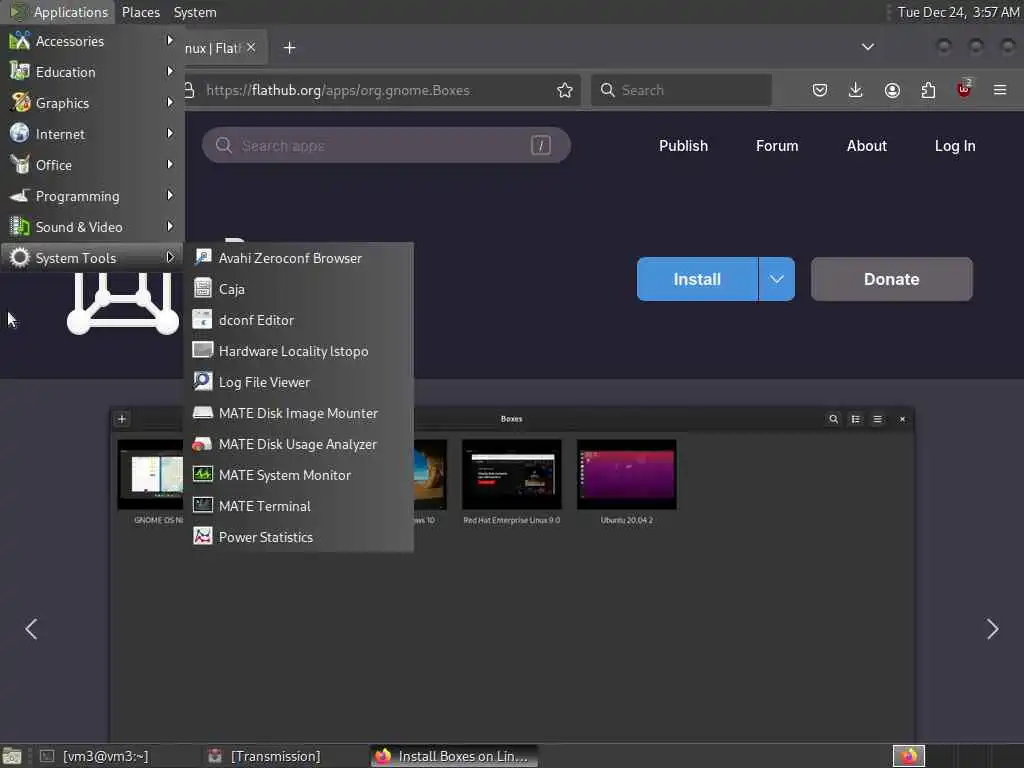
Task: Click the GNOME OS box thumbnail
Action: 151,475
